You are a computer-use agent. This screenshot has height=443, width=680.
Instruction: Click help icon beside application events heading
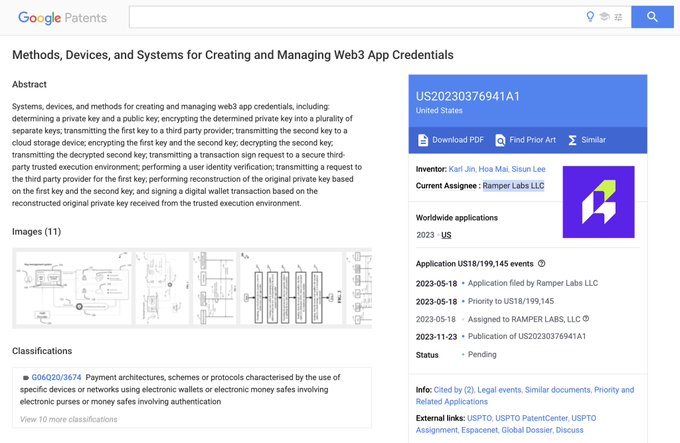point(542,264)
